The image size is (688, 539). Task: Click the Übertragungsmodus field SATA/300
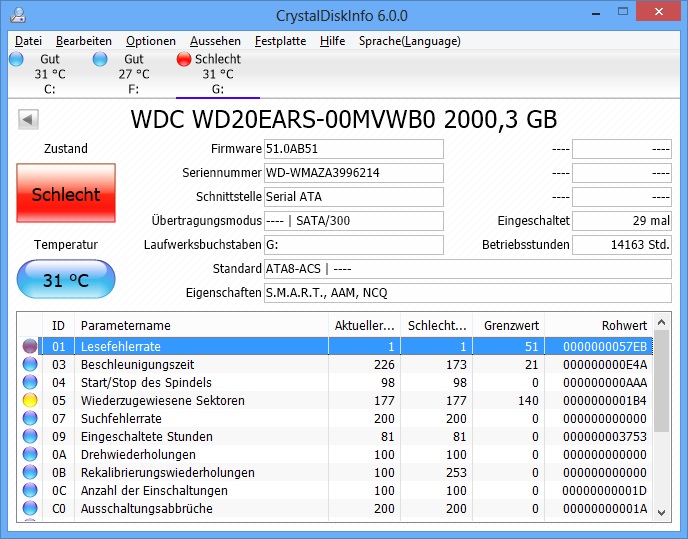click(x=354, y=221)
